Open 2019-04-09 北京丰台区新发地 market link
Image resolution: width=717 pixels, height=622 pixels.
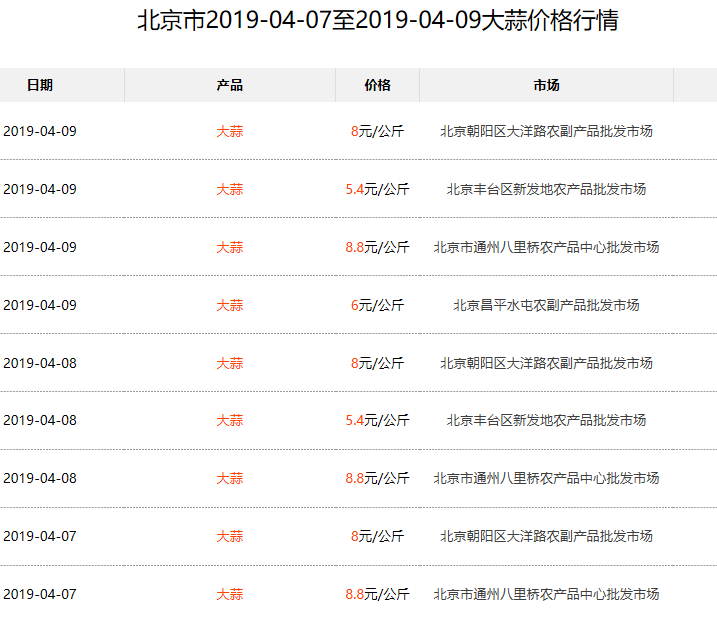[546, 189]
